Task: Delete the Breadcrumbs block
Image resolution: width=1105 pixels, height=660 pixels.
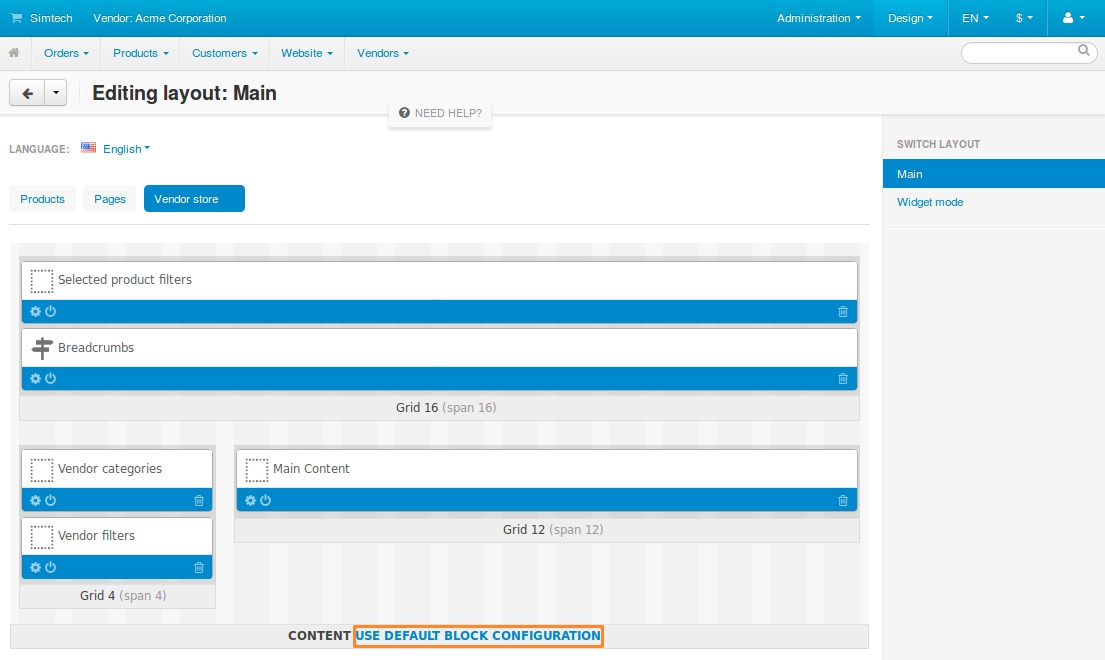Action: (x=843, y=379)
